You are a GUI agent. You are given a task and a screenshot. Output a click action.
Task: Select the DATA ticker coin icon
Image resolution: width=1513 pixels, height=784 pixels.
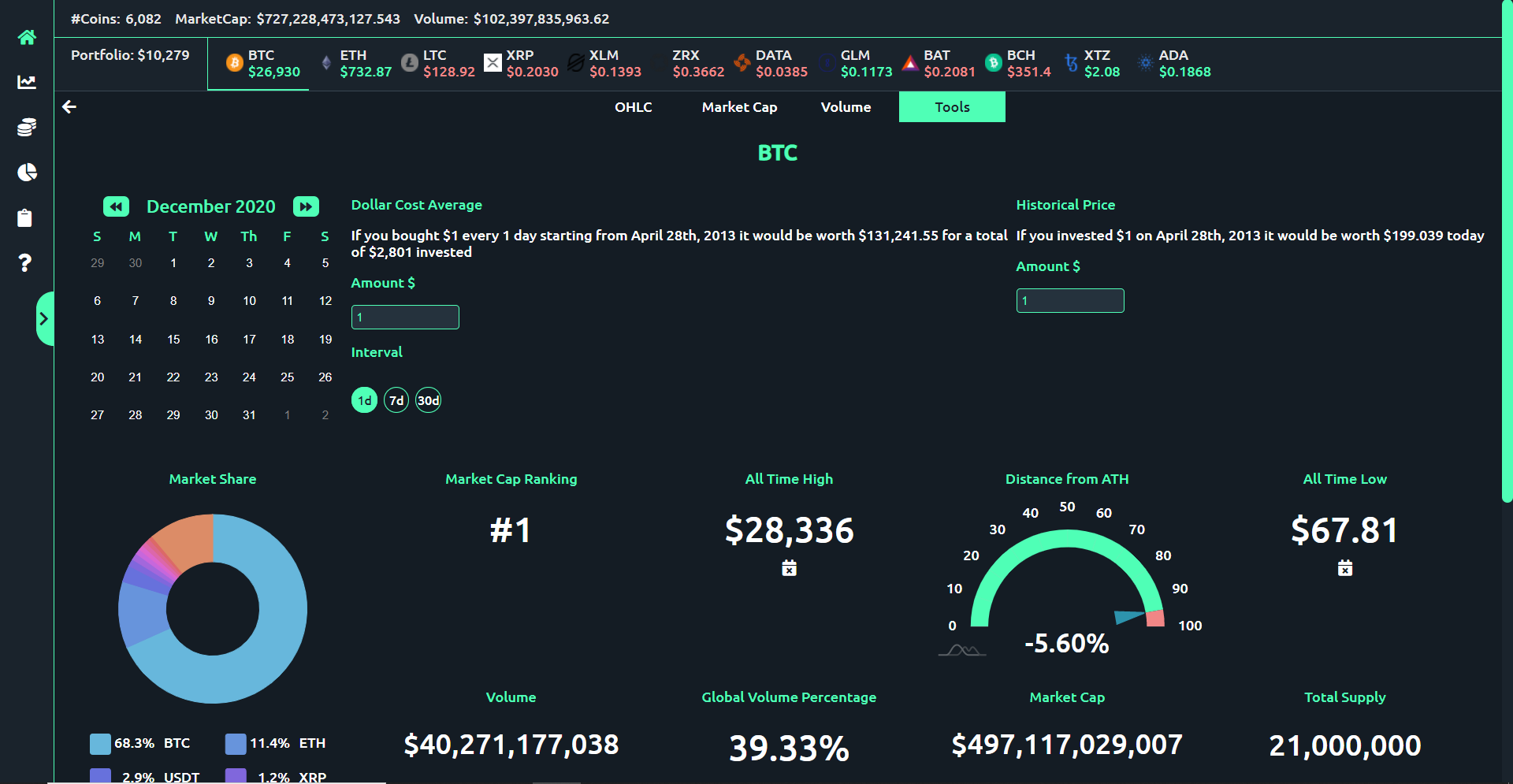(742, 63)
